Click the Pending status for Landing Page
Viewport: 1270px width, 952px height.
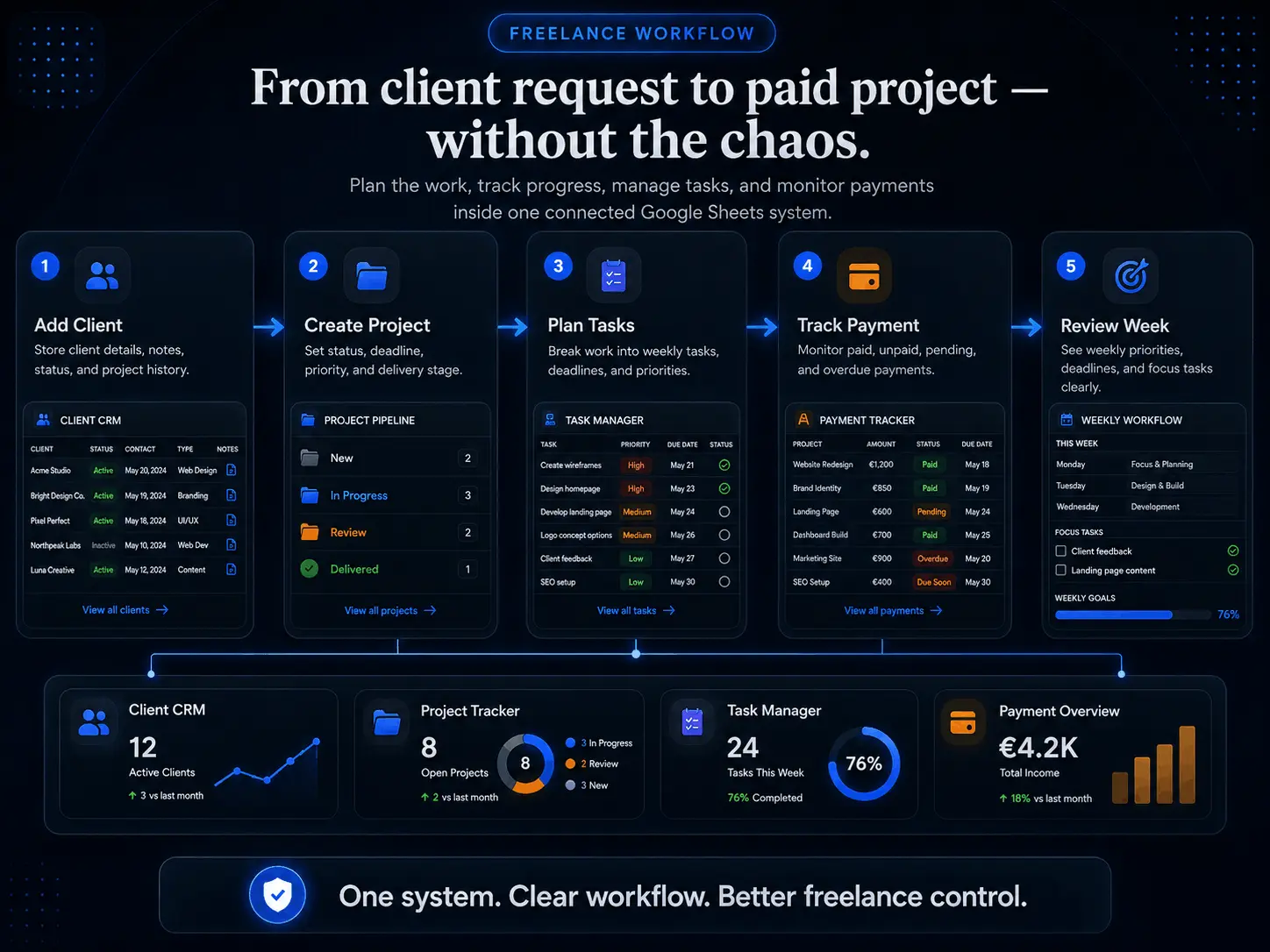[931, 512]
